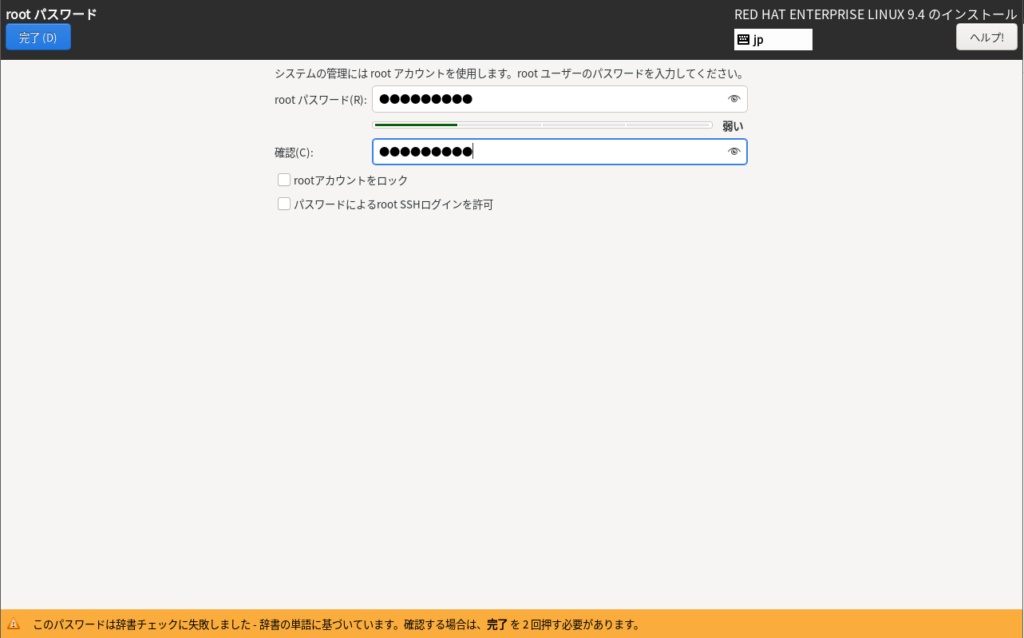This screenshot has width=1024, height=638.
Task: Select the jp keyboard layout text
Action: pos(759,40)
